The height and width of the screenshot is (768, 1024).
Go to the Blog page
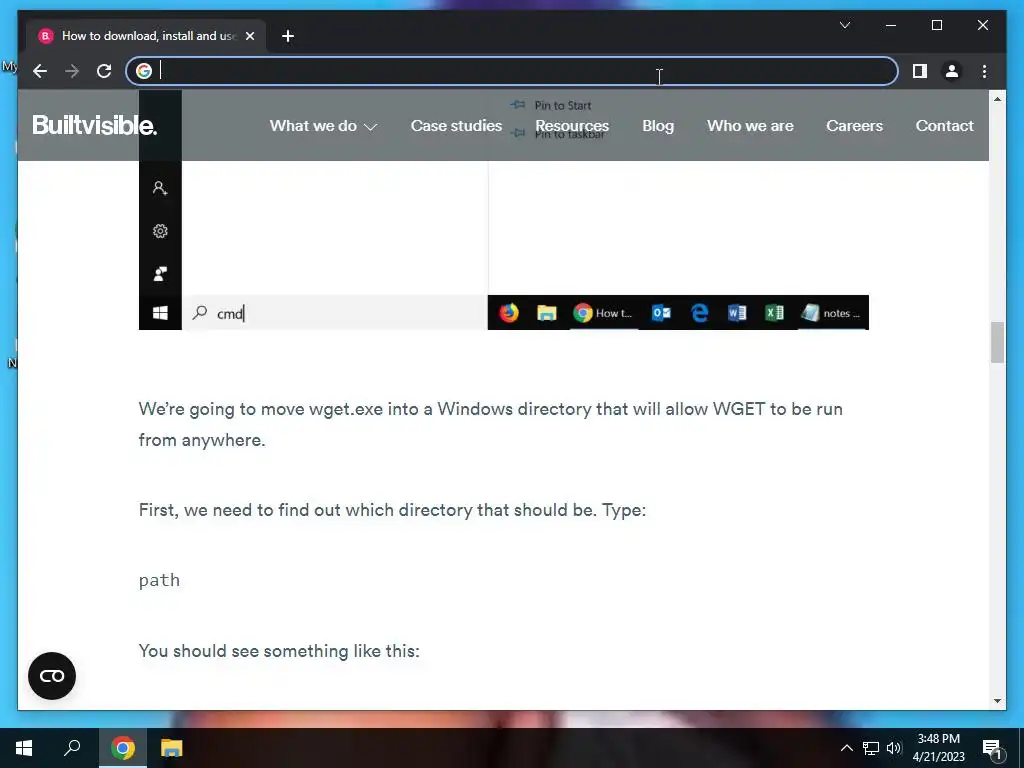[658, 126]
